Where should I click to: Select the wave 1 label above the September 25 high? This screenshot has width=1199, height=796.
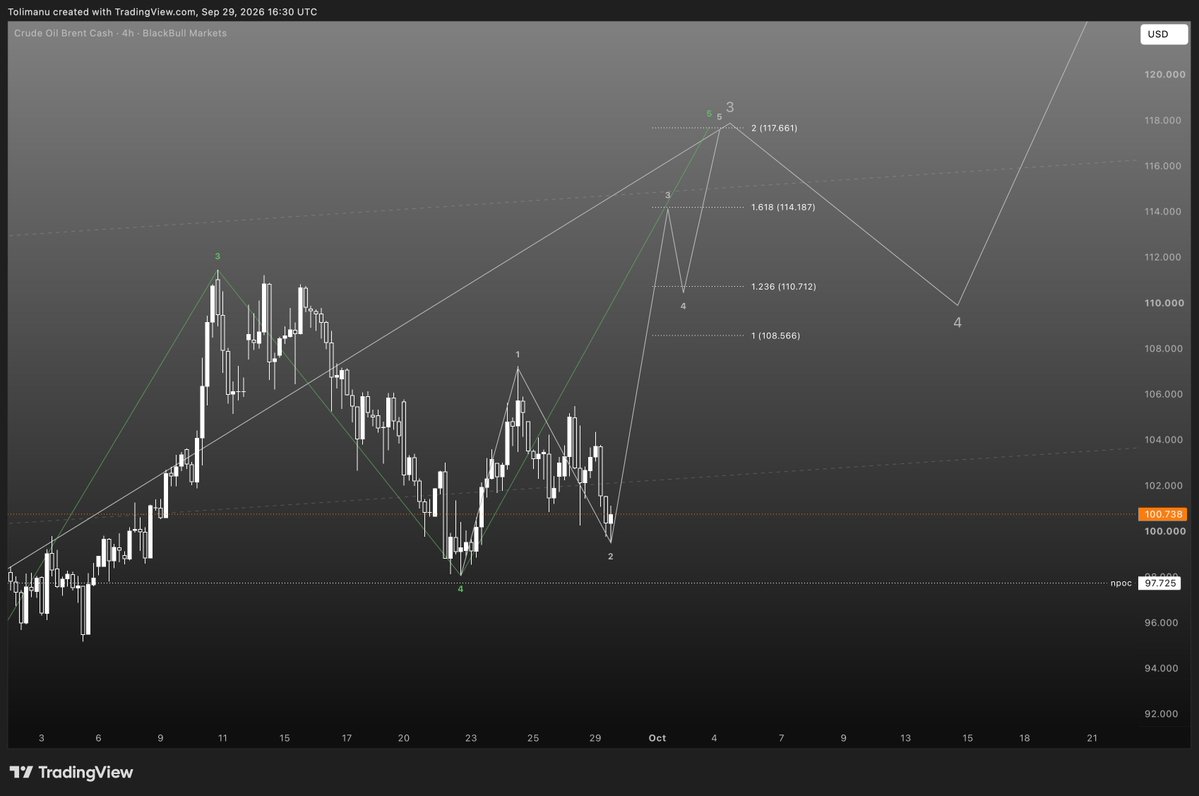tap(518, 355)
